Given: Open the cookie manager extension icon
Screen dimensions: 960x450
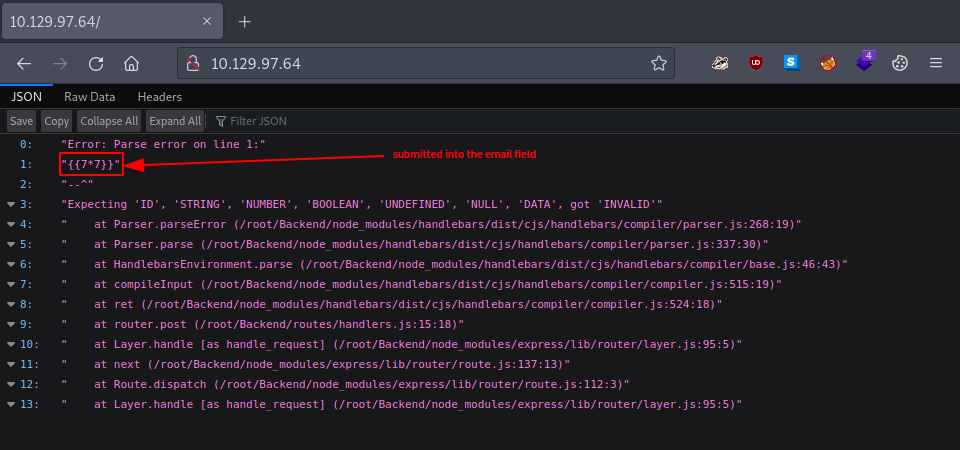Looking at the screenshot, I should tap(899, 63).
